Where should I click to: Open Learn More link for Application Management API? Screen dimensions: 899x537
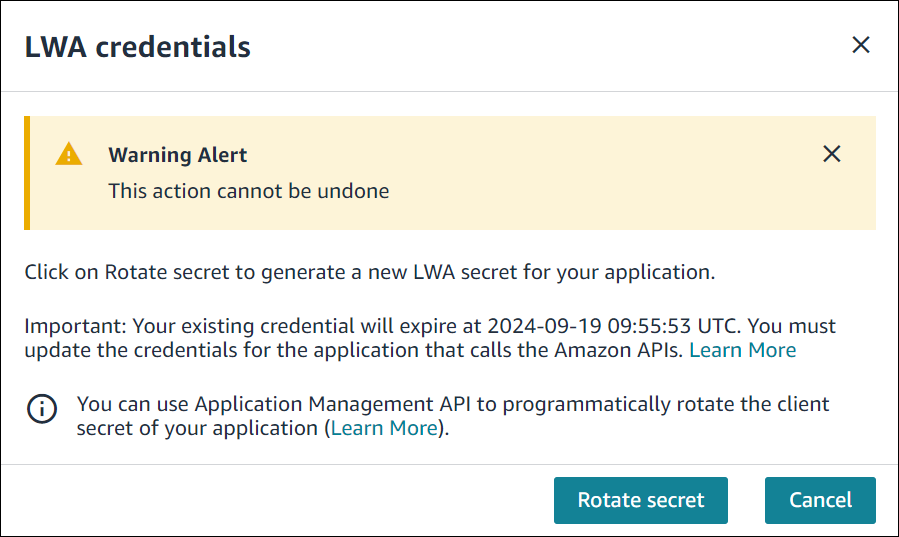point(384,428)
